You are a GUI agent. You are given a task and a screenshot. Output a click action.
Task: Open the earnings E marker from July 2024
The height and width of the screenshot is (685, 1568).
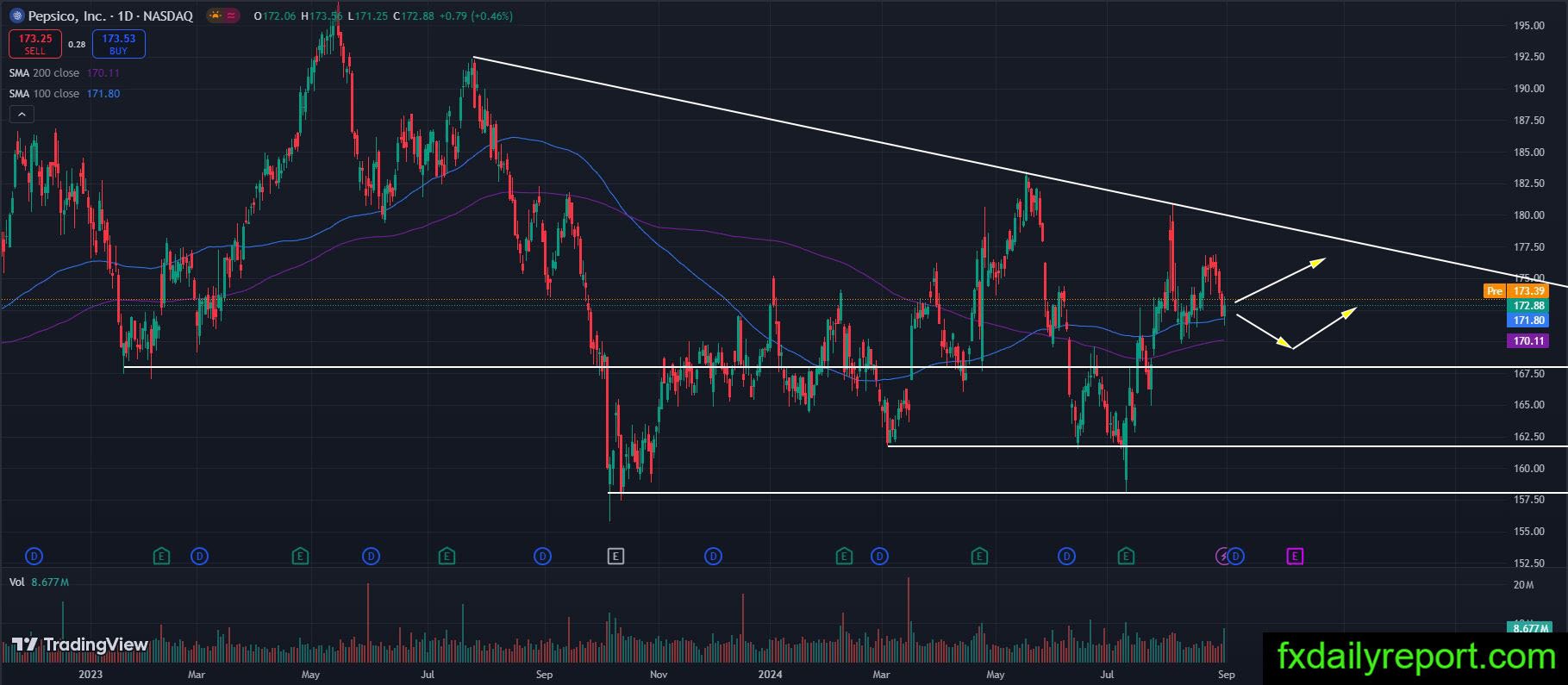(x=1126, y=557)
